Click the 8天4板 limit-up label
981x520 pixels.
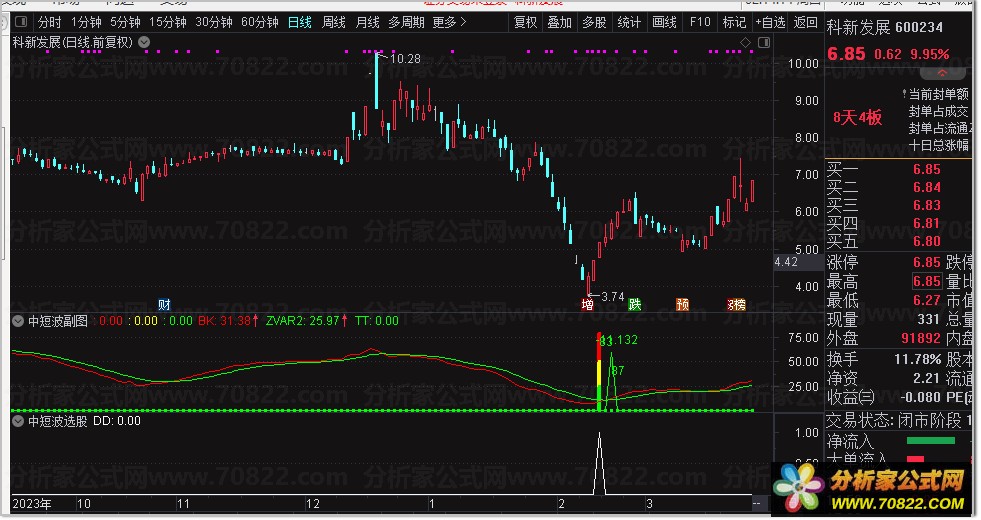point(857,118)
